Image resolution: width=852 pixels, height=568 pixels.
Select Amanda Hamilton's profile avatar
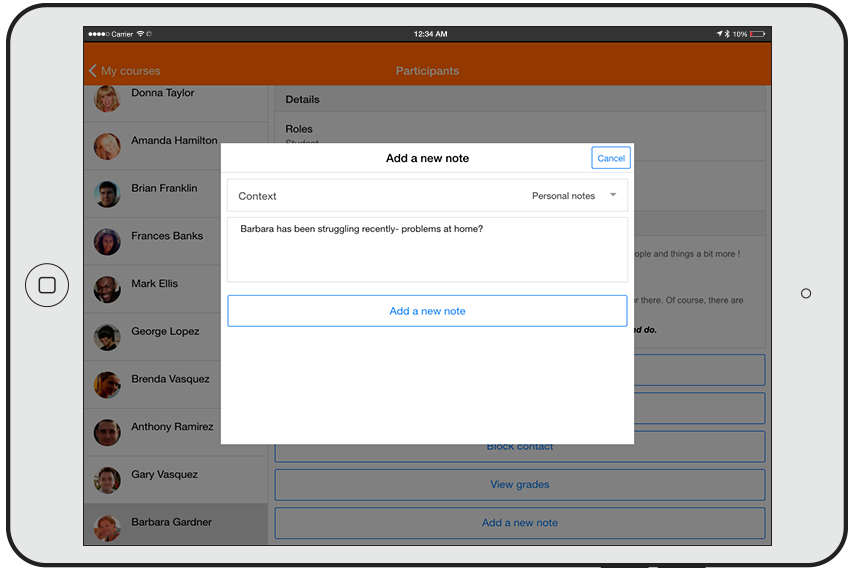click(107, 146)
